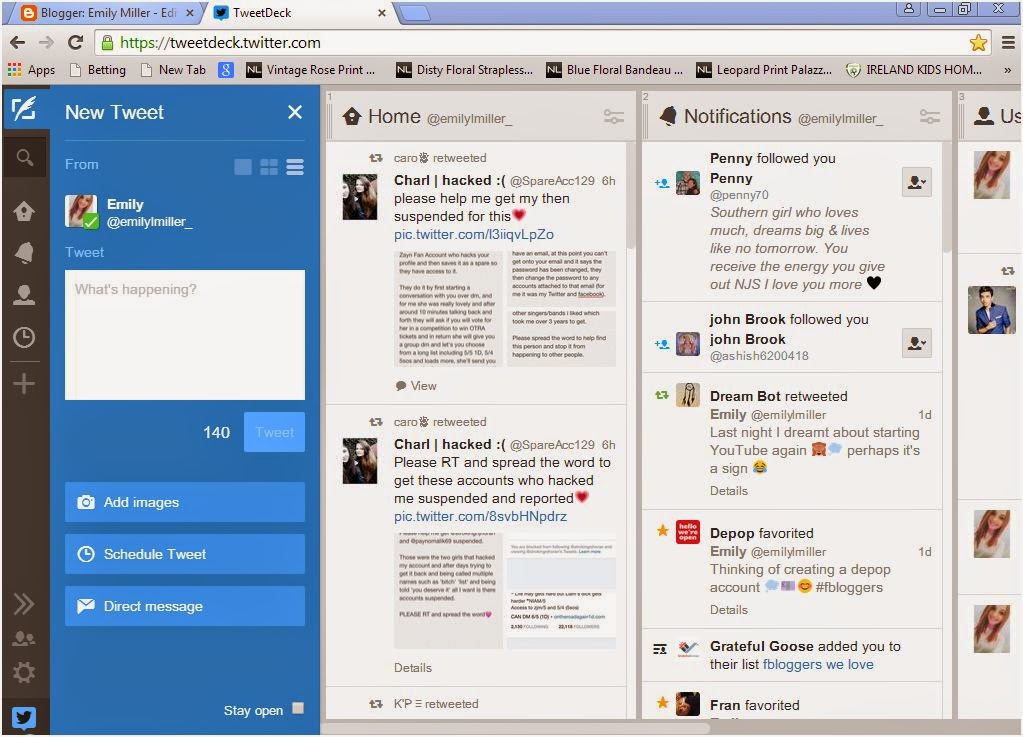
Task: Open a new browser tab
Action: click(415, 12)
